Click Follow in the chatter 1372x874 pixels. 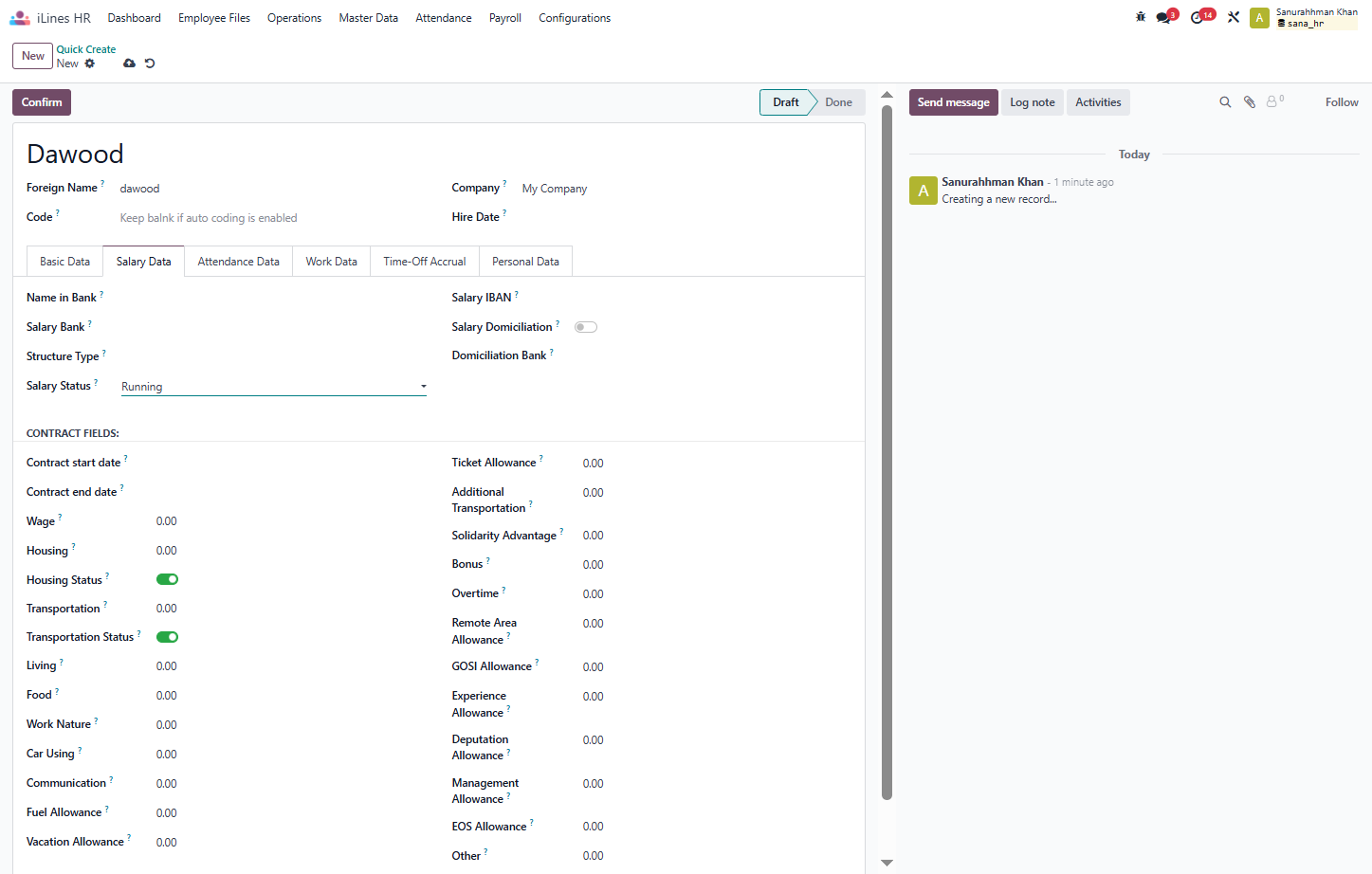(1342, 102)
